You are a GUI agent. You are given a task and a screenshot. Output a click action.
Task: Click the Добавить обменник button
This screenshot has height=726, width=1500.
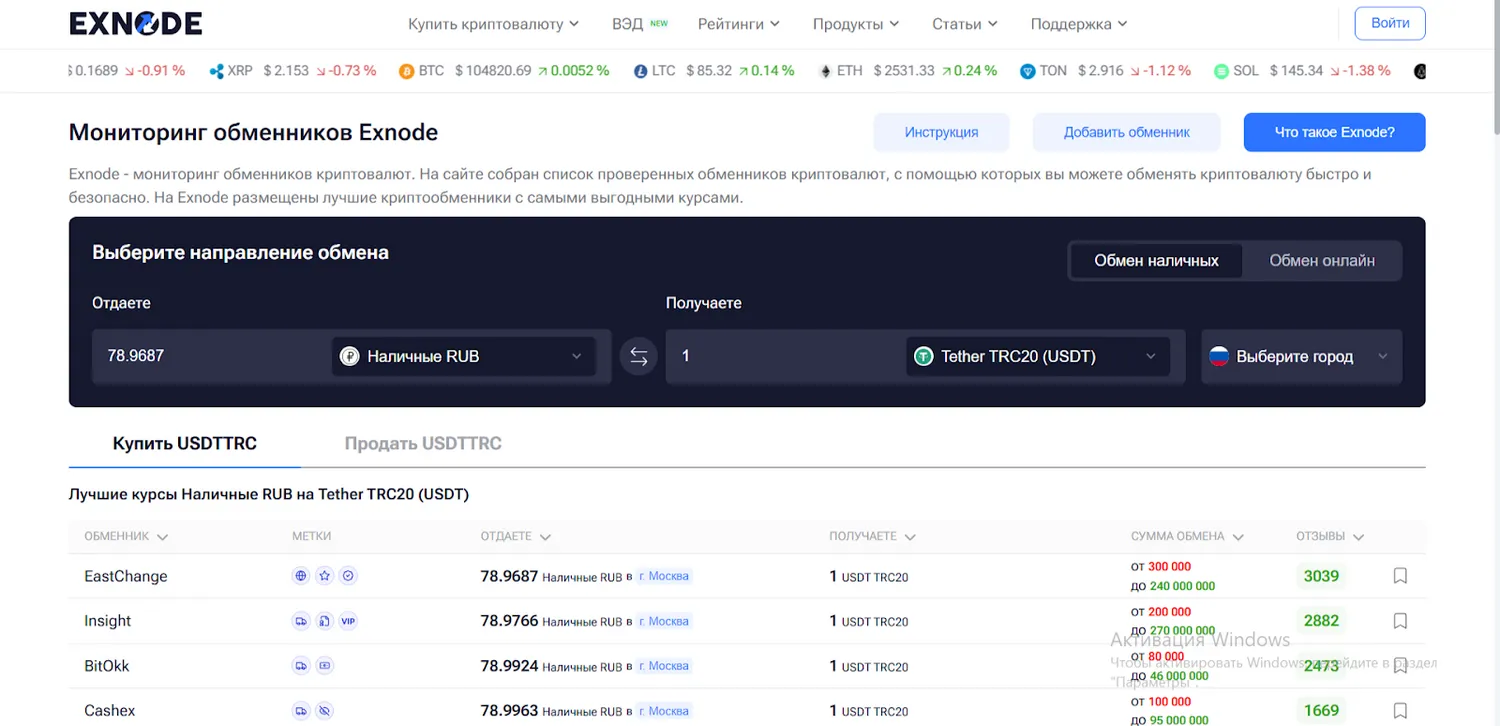click(x=1126, y=132)
